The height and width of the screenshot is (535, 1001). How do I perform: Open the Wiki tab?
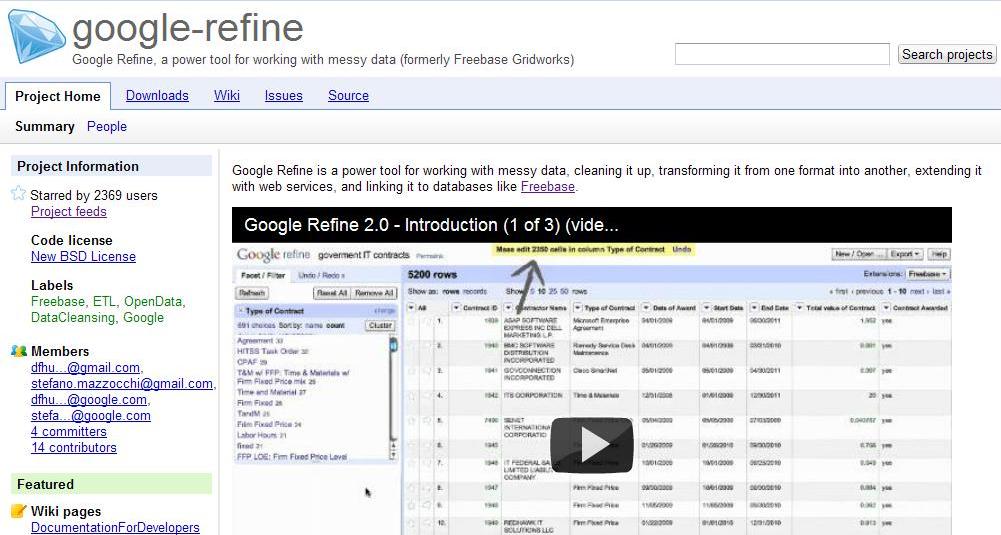pyautogui.click(x=227, y=96)
